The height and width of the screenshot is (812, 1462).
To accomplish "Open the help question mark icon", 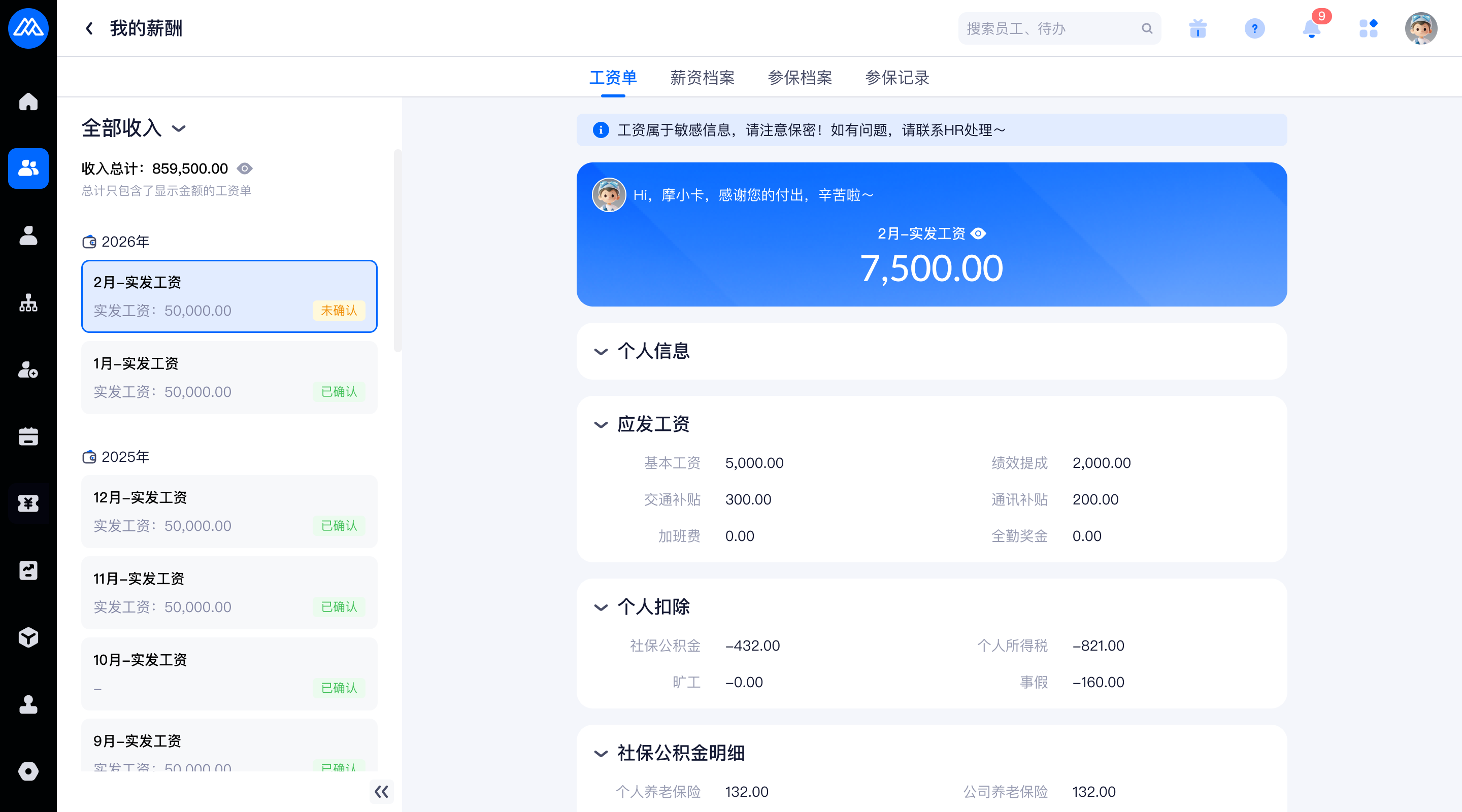I will tap(1254, 28).
